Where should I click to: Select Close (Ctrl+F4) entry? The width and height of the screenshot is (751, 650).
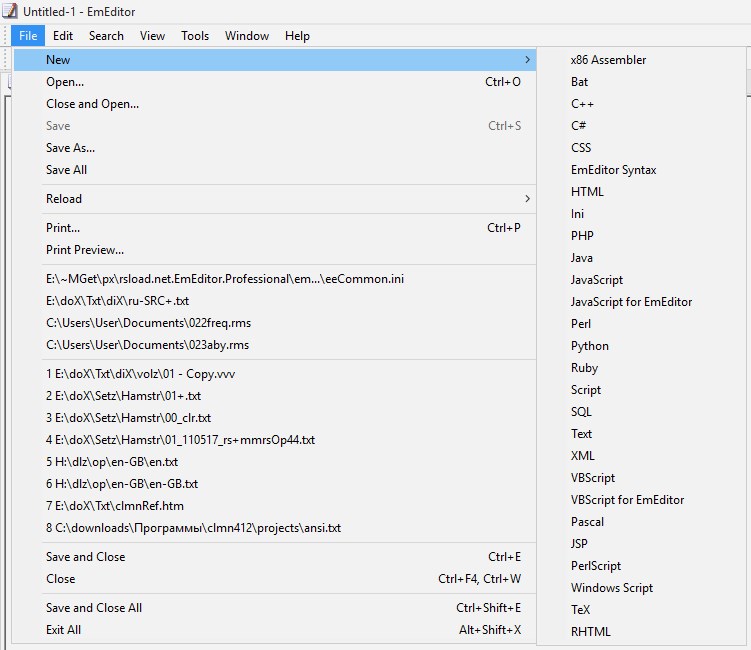coord(274,579)
